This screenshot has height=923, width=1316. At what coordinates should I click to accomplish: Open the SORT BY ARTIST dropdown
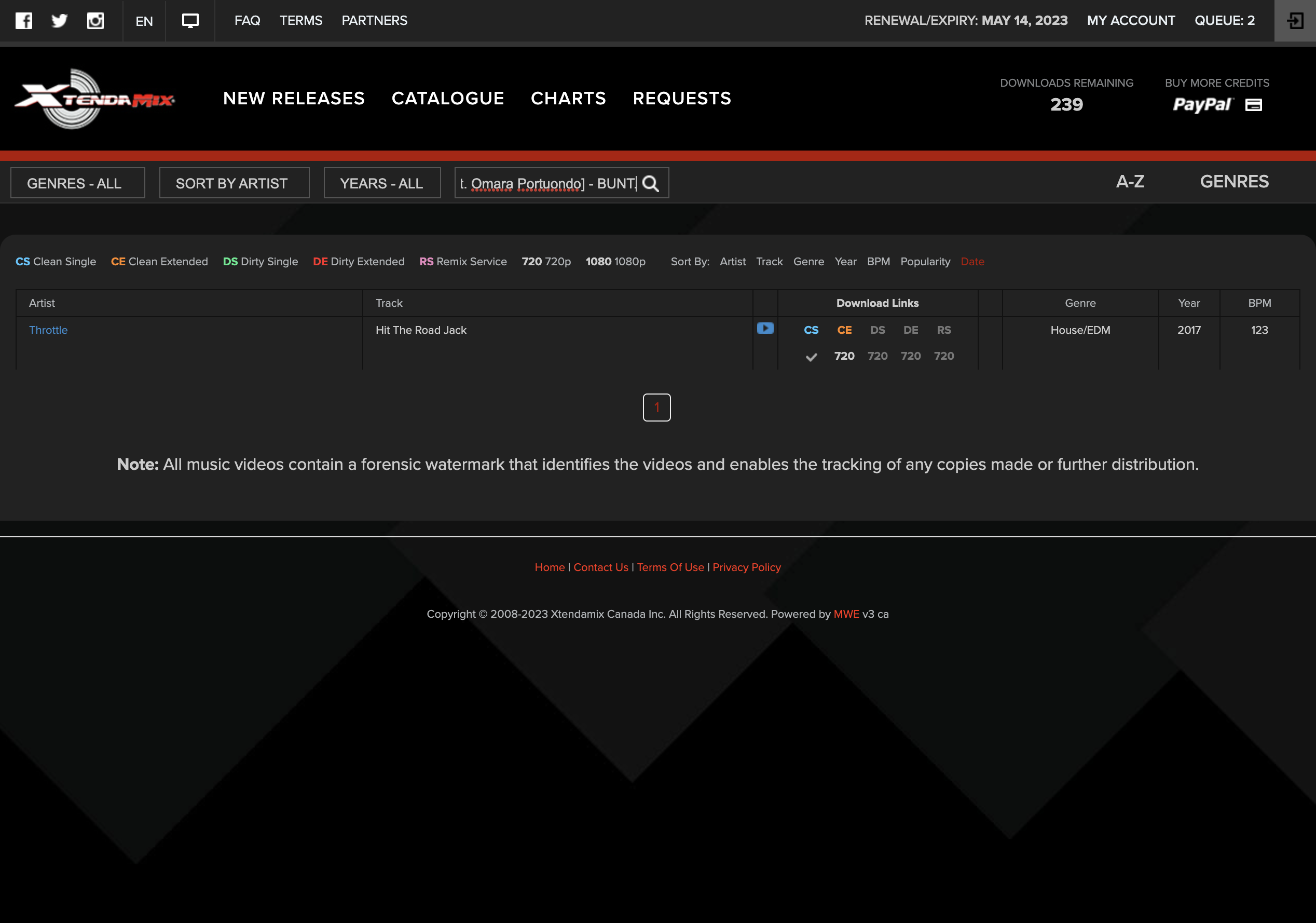(x=235, y=183)
